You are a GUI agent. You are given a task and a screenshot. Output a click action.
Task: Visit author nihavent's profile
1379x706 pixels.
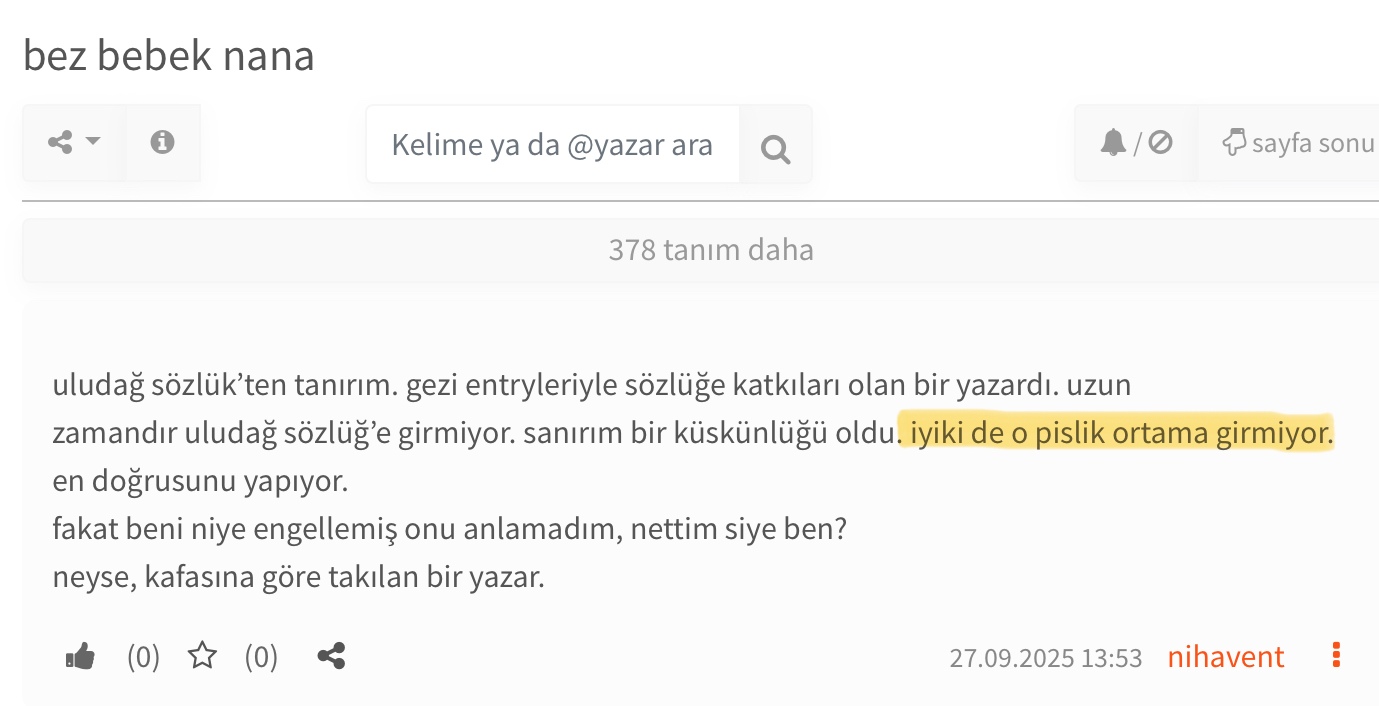(x=1225, y=657)
